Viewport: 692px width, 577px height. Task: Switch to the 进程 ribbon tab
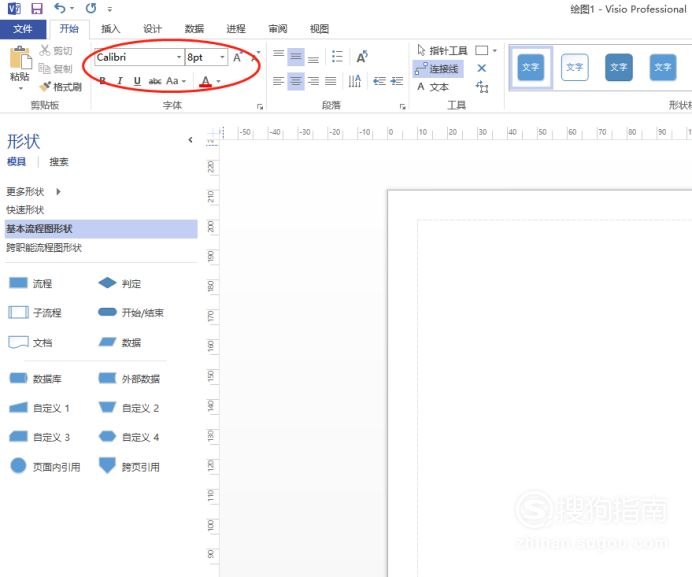(x=236, y=29)
